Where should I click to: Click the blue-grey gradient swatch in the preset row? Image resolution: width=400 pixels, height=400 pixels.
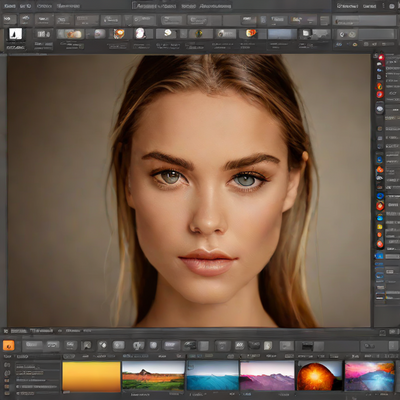(282, 34)
